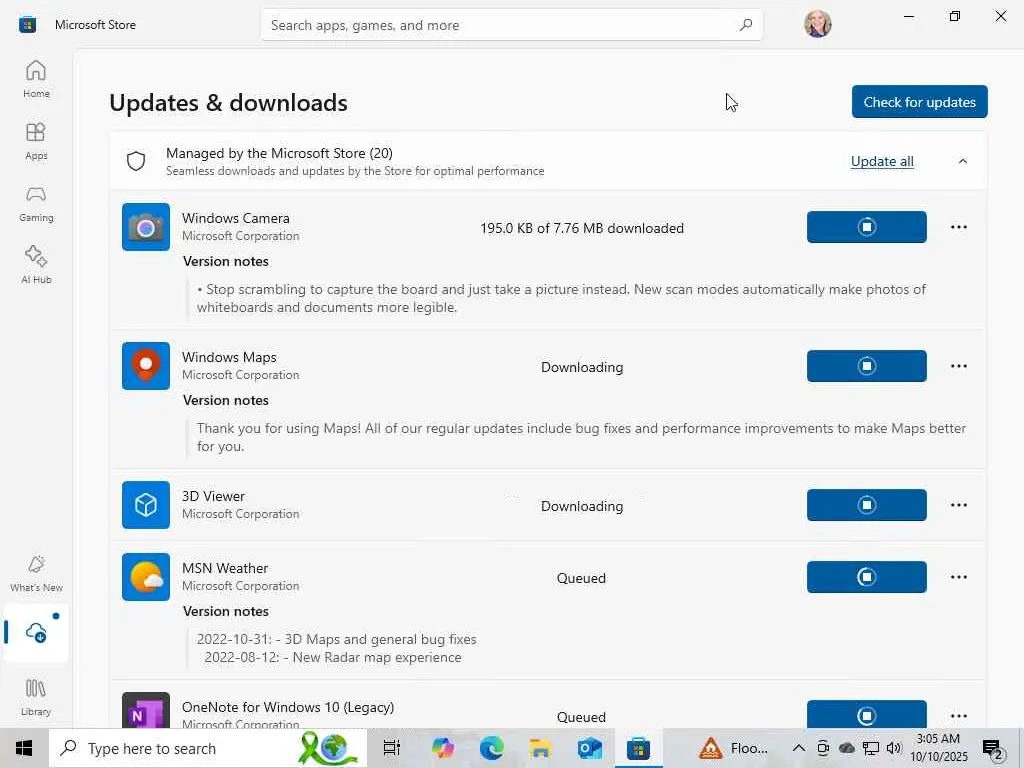This screenshot has width=1024, height=768.
Task: Open Task View on the taskbar
Action: pyautogui.click(x=391, y=748)
